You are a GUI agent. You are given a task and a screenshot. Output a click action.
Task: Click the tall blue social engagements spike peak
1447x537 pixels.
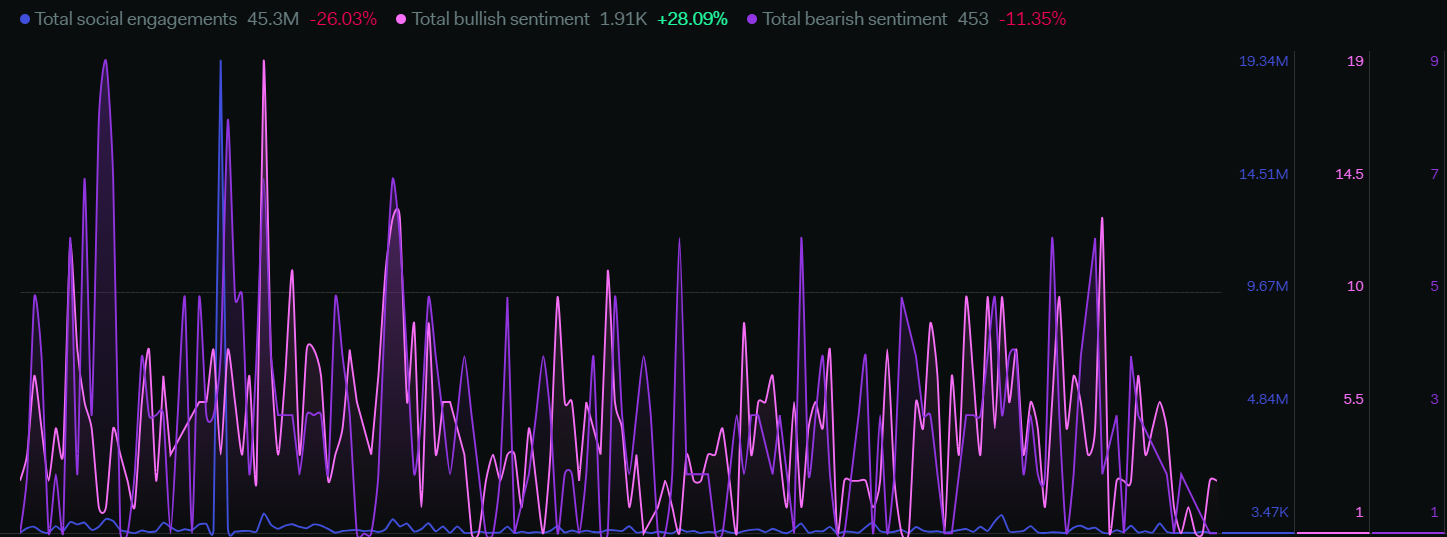pyautogui.click(x=221, y=62)
